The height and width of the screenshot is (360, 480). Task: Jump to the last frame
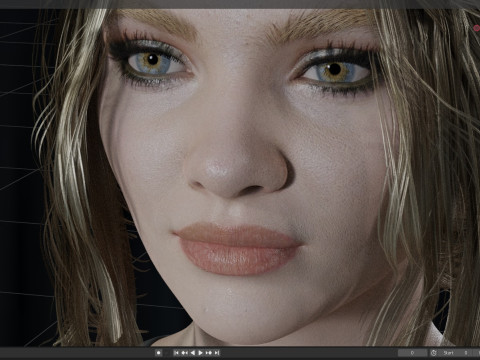[217, 353]
